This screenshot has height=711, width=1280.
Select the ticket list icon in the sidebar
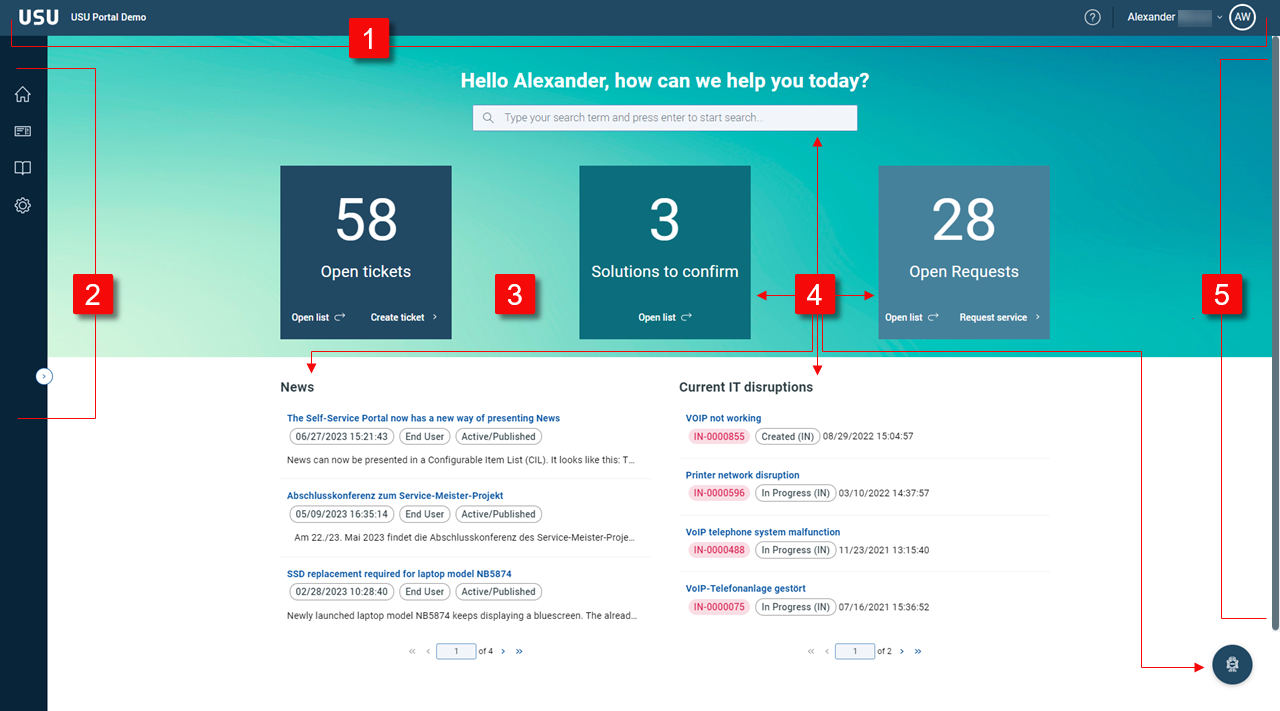(22, 131)
